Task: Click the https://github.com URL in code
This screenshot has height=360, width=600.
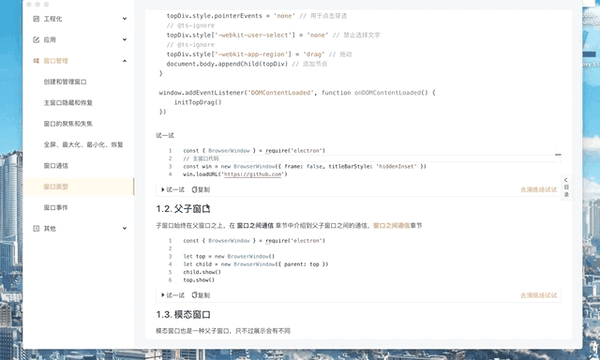Action: pyautogui.click(x=253, y=174)
